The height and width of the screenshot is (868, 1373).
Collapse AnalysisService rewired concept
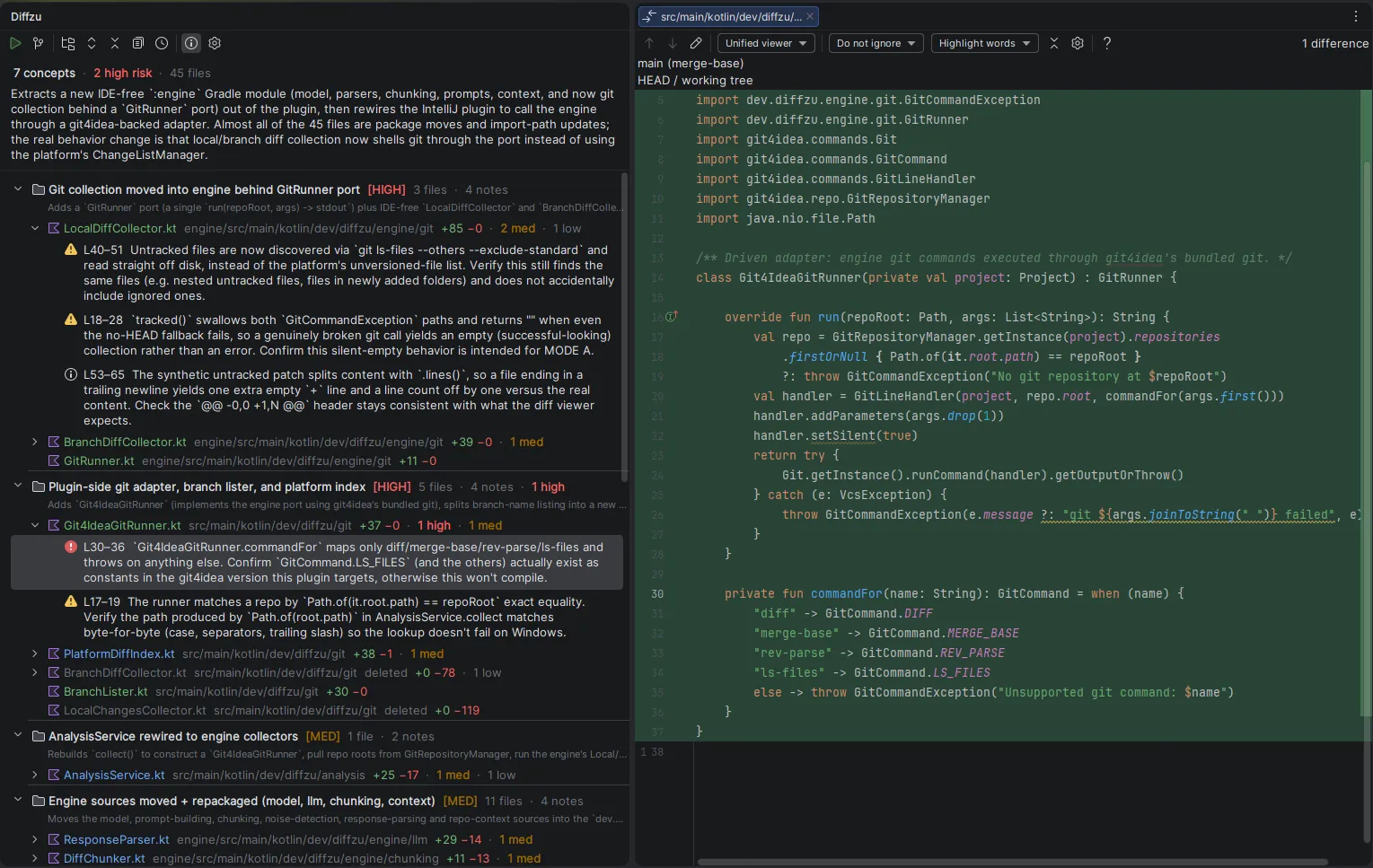tap(18, 736)
